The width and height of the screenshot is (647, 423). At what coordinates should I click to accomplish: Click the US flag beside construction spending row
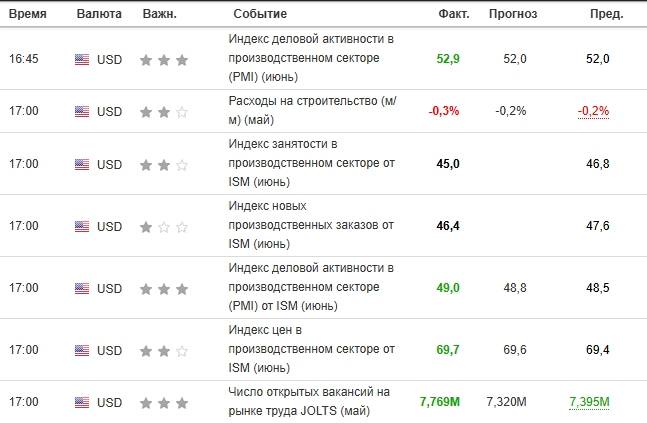(x=82, y=111)
